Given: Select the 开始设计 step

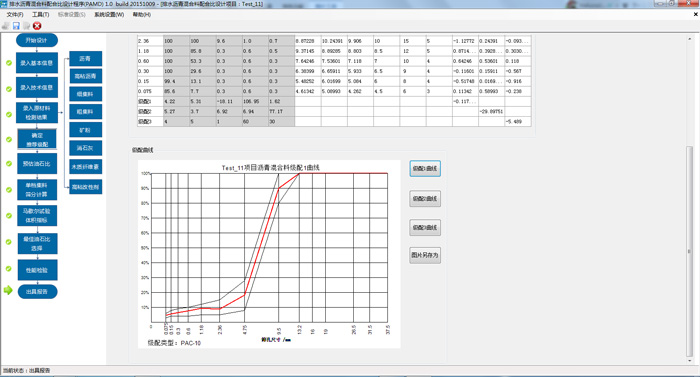Looking at the screenshot, I should click(37, 40).
